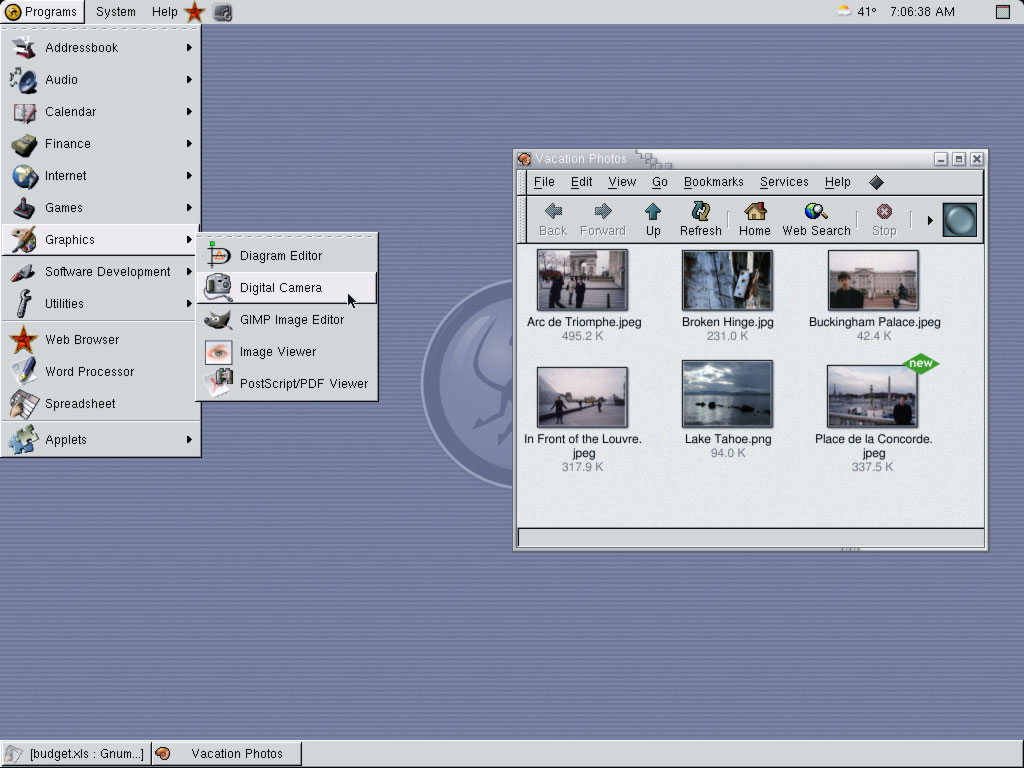Open the System menu in top panel
The image size is (1024, 768).
pos(116,12)
